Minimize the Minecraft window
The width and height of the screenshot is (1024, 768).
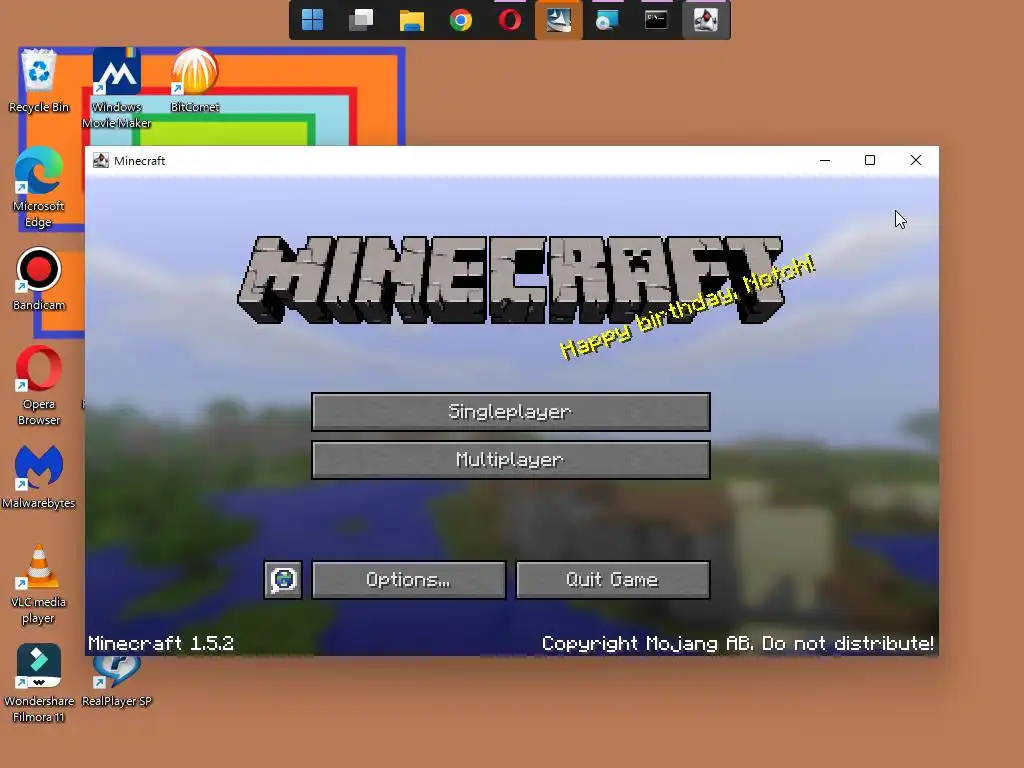pos(825,161)
